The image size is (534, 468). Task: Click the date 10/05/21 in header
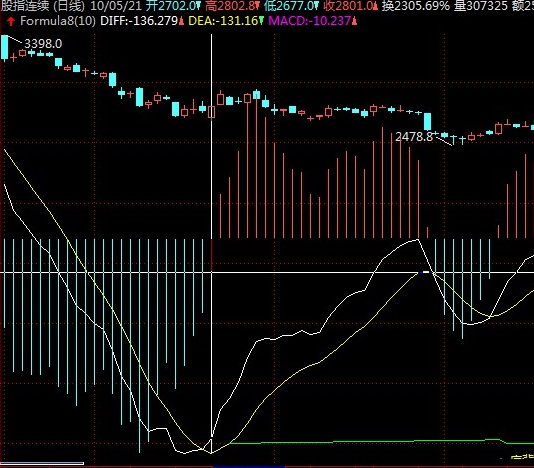coord(116,5)
